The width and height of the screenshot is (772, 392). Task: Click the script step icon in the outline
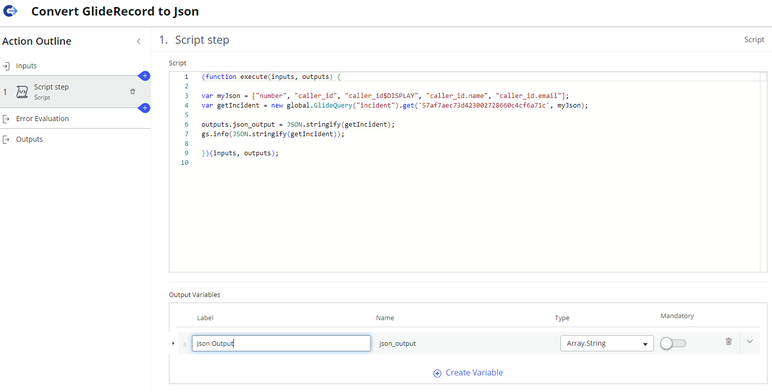[x=22, y=92]
